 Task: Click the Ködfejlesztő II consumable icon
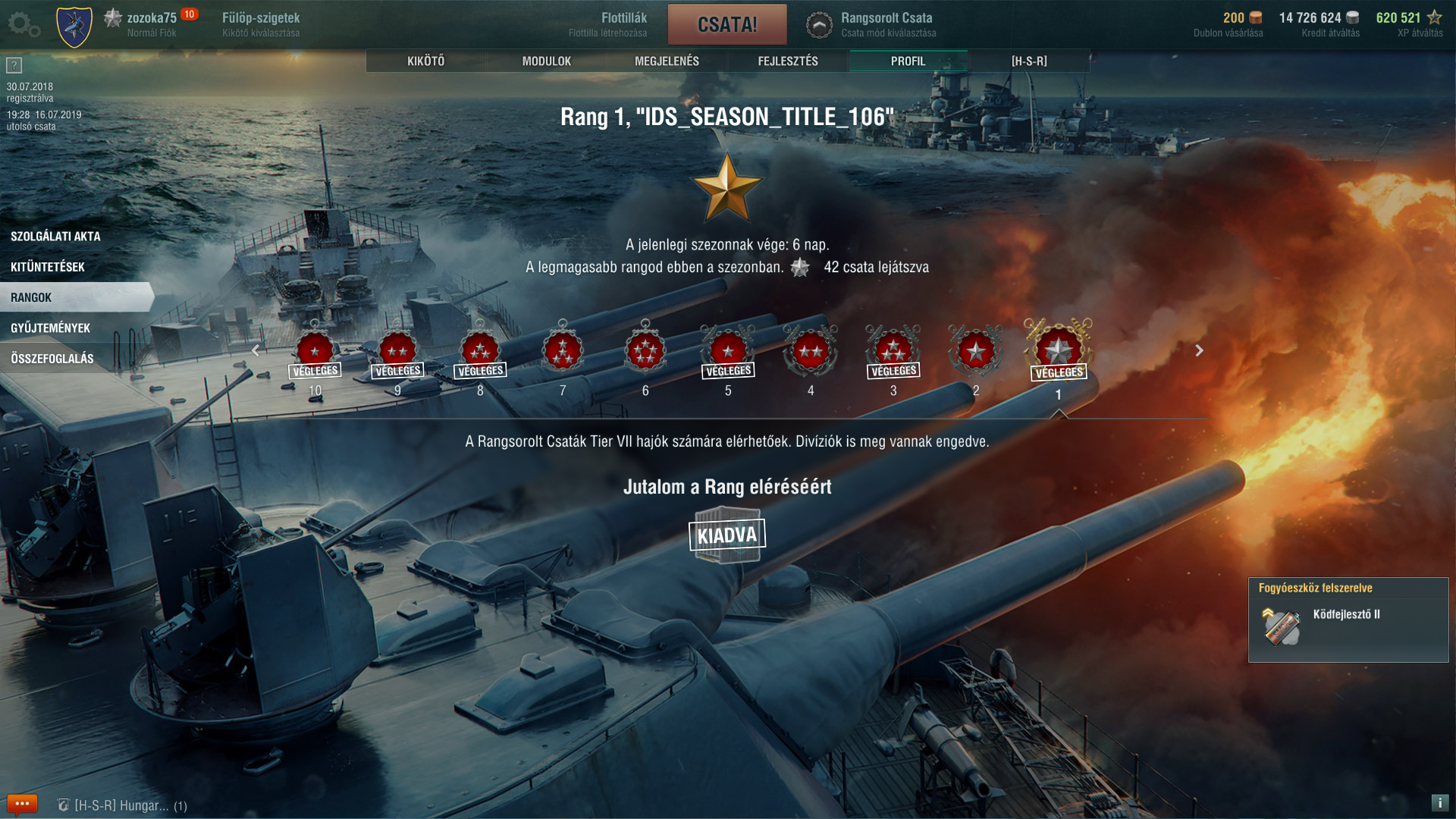pyautogui.click(x=1282, y=626)
